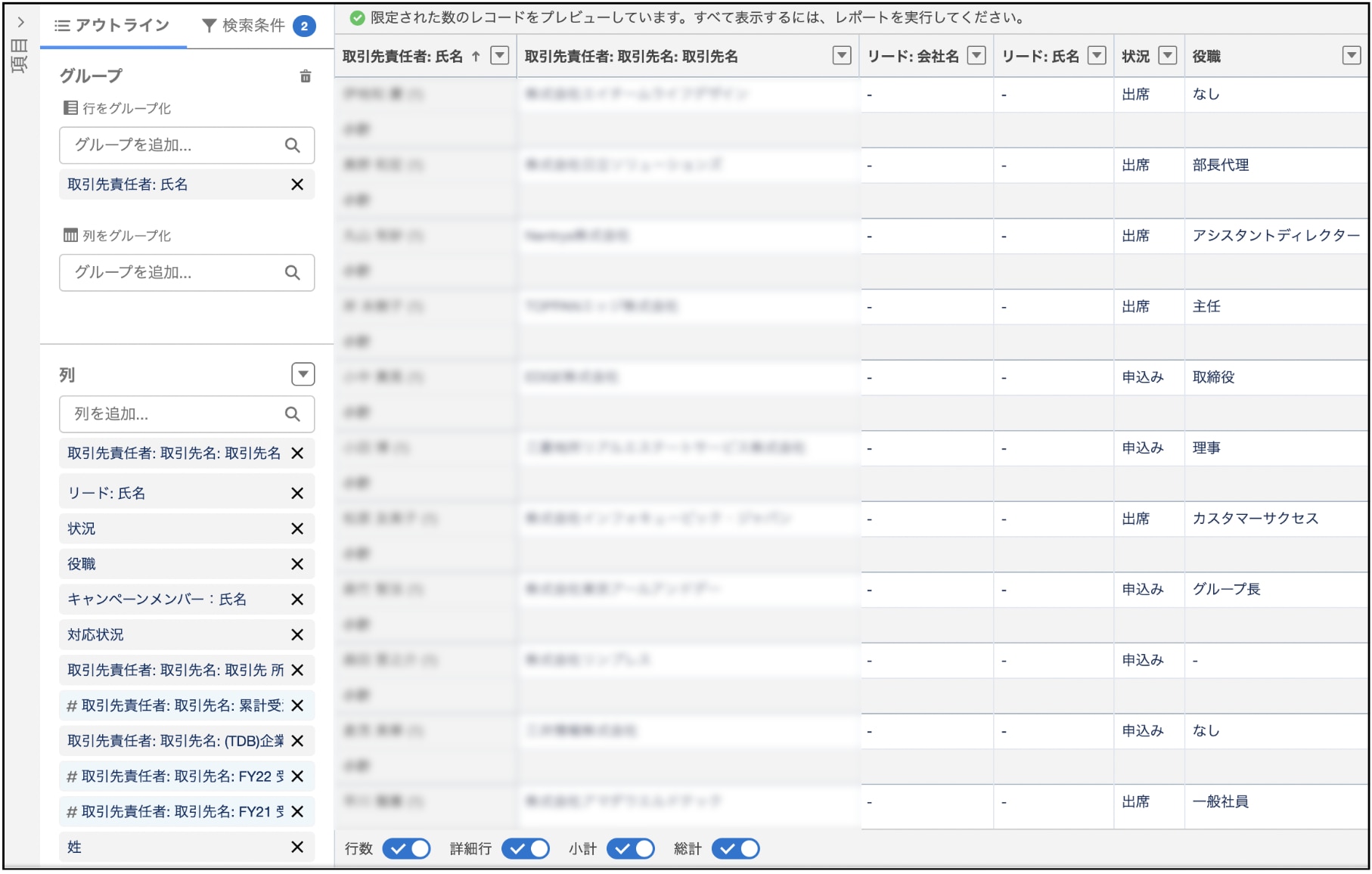The height and width of the screenshot is (874, 1372).
Task: Click the row group グループを追加 search field
Action: (x=187, y=145)
